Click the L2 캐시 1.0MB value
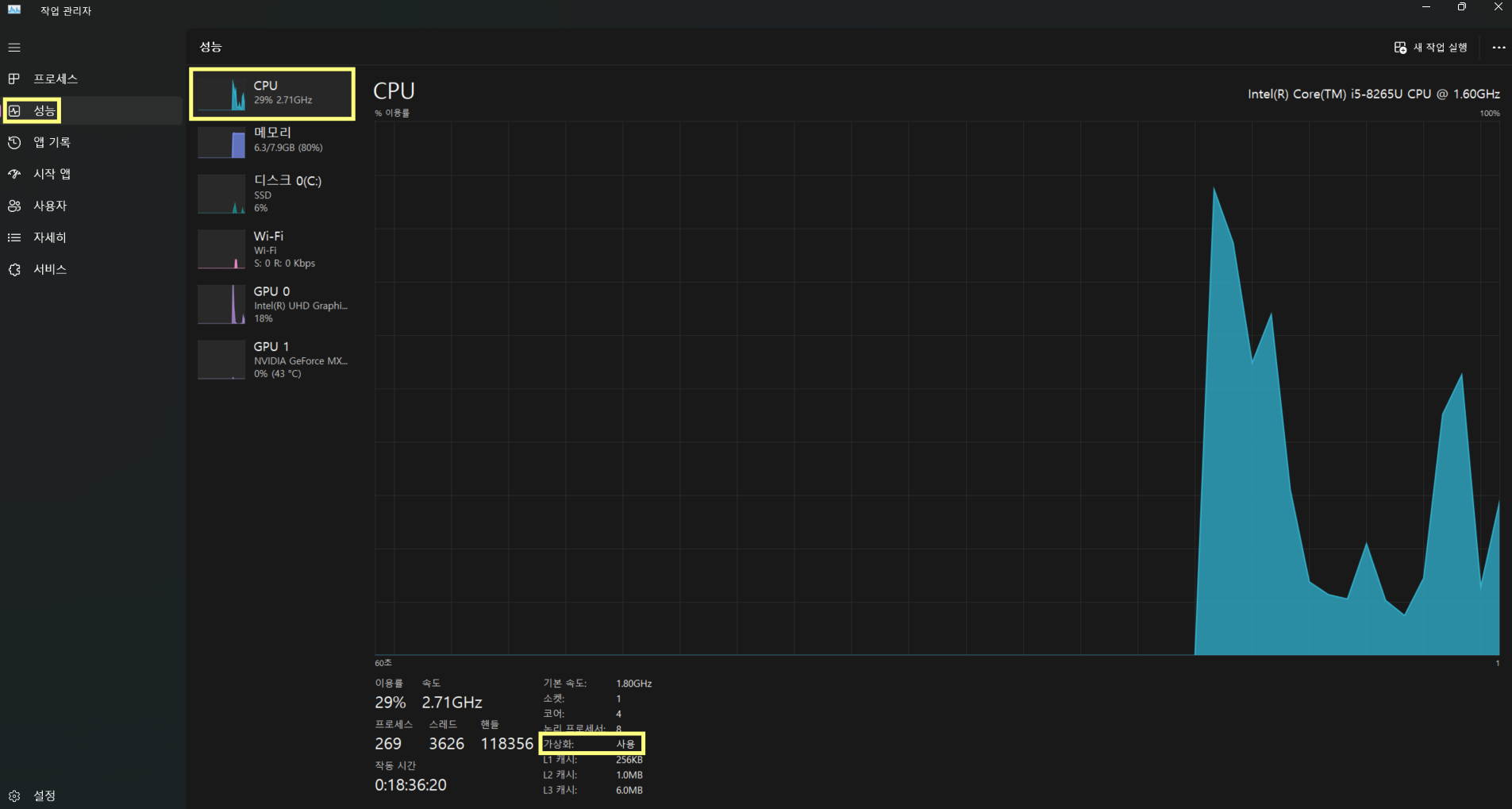 pos(629,776)
